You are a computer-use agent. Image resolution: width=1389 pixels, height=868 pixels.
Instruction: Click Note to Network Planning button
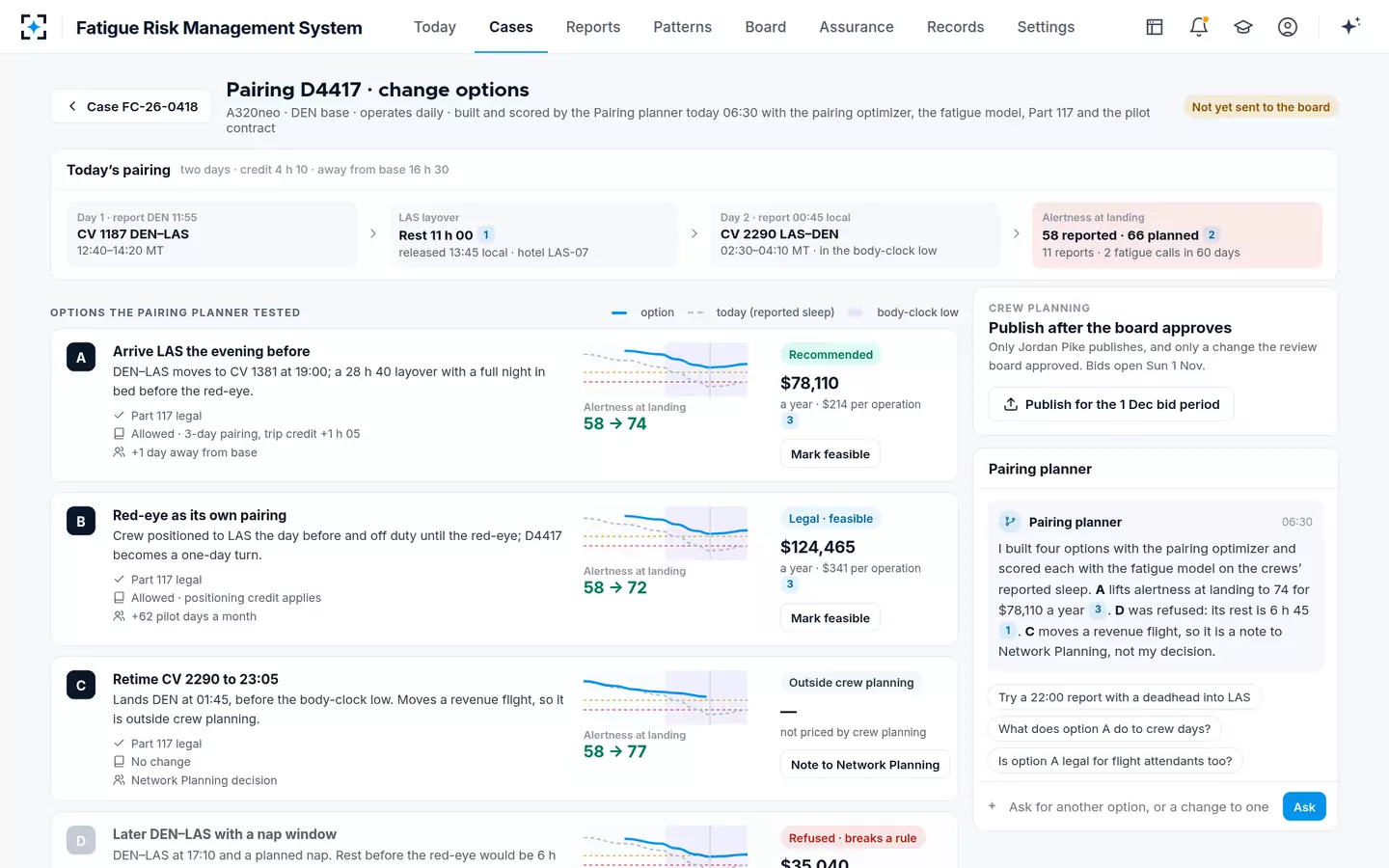coord(865,765)
